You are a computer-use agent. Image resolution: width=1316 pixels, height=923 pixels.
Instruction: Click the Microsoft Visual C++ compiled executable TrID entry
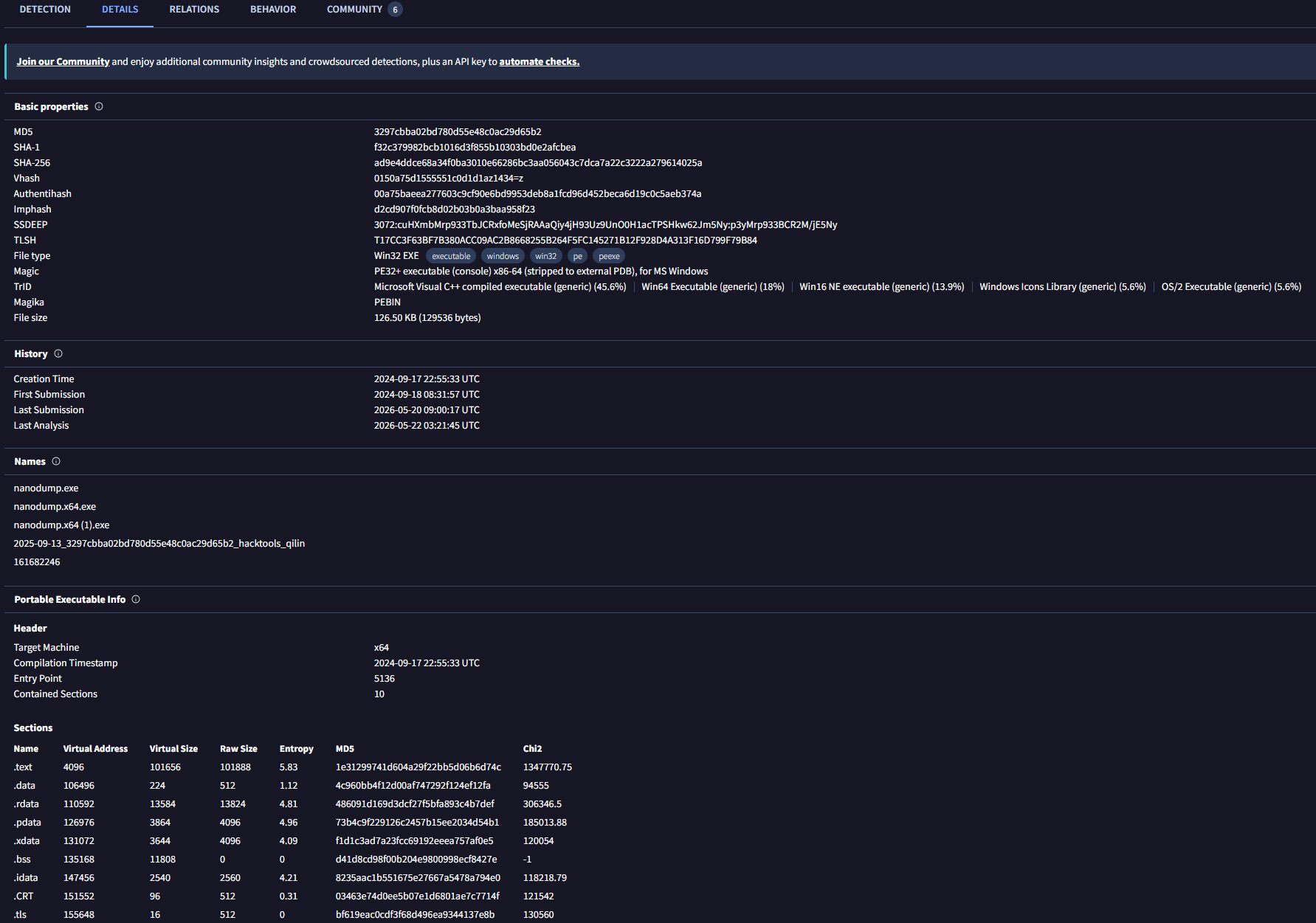tap(500, 287)
